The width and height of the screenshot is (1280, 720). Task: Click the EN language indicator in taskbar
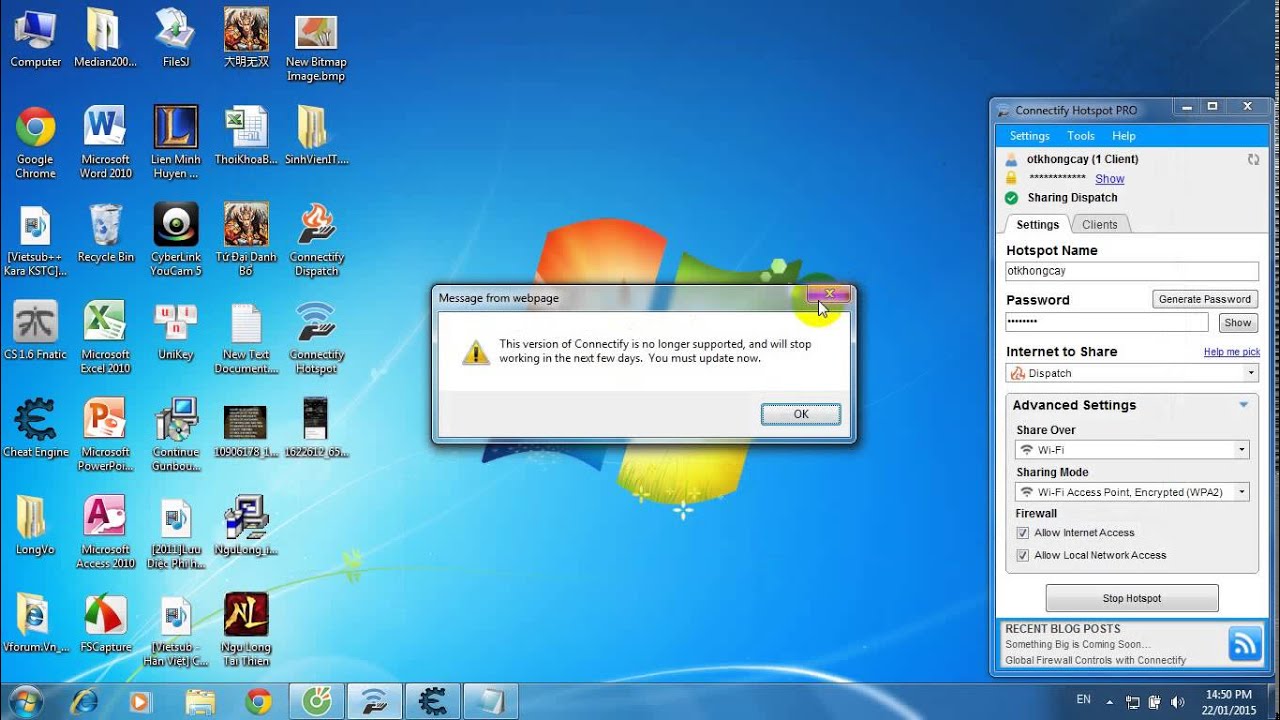click(1084, 700)
